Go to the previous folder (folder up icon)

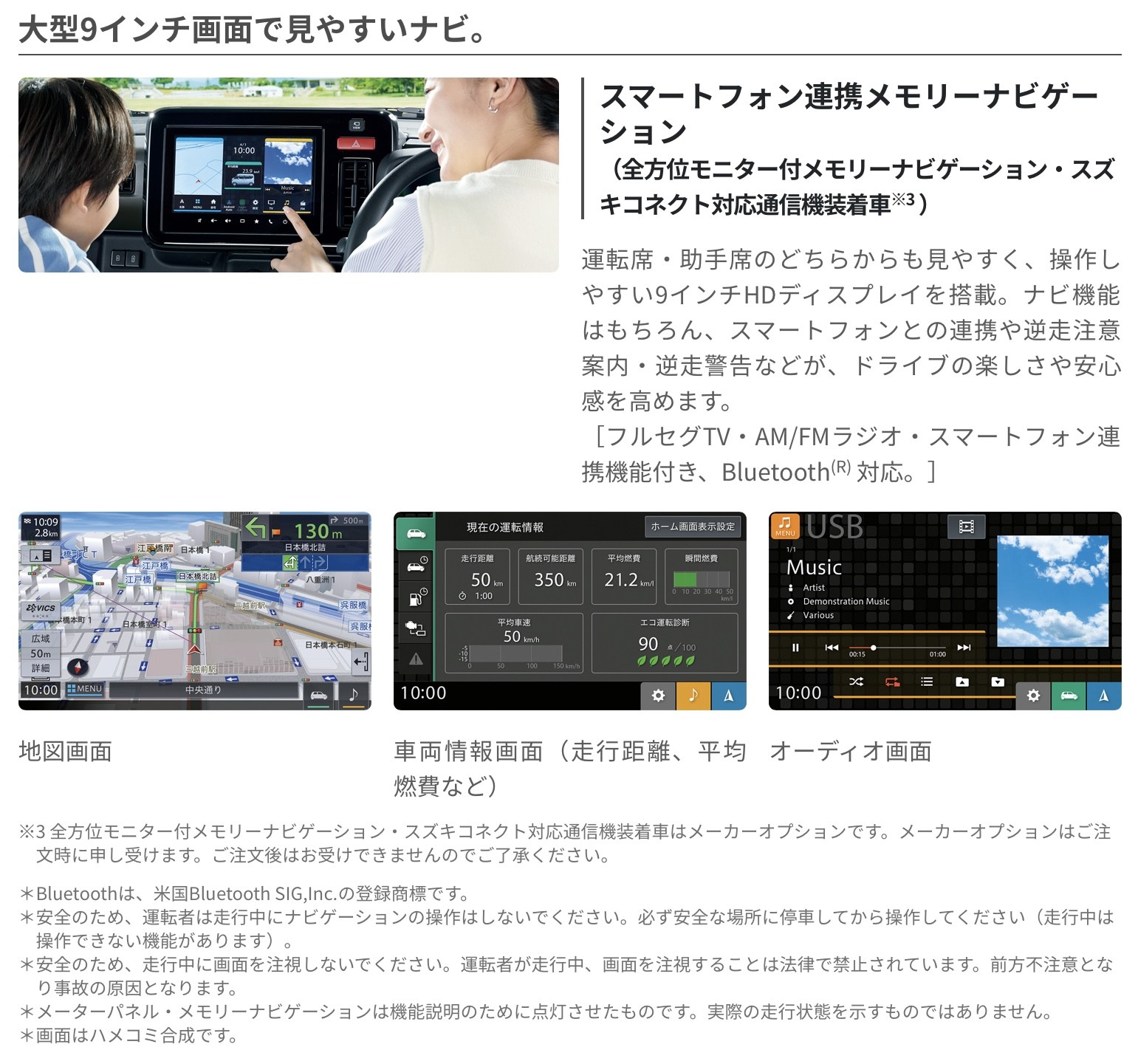pyautogui.click(x=962, y=682)
